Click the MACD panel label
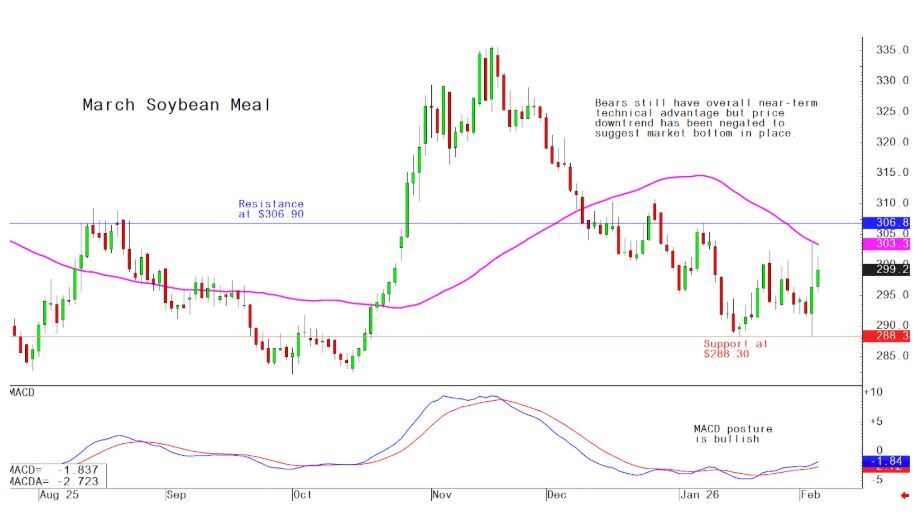Viewport: 924px width, 525px height. (21, 392)
